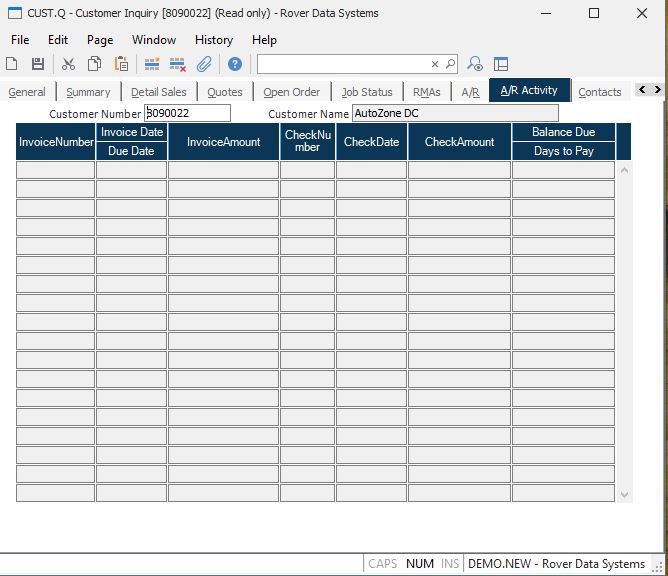Click the Cut scissors icon

pyautogui.click(x=68, y=64)
